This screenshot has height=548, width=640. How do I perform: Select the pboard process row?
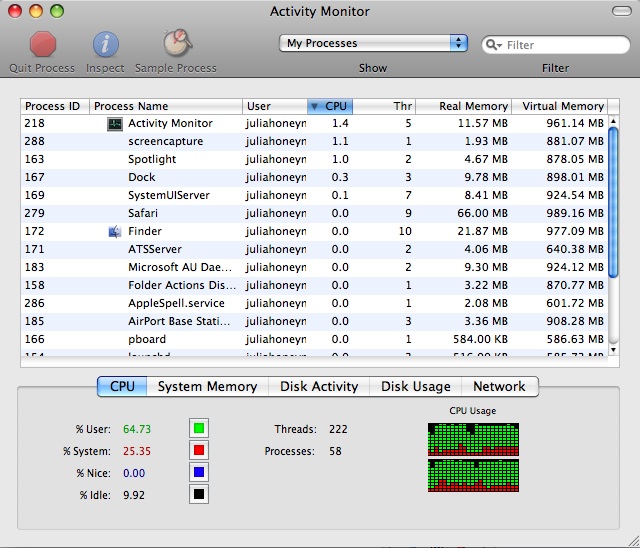pyautogui.click(x=314, y=339)
